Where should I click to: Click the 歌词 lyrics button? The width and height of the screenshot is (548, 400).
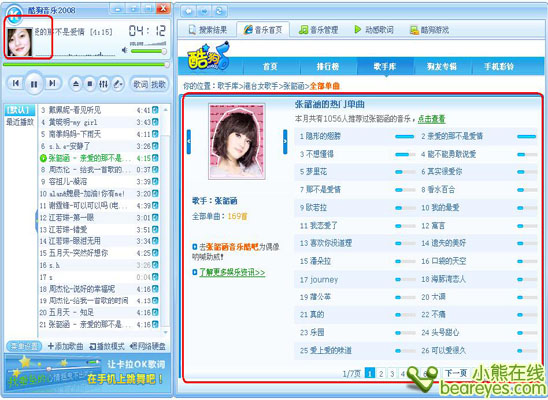140,84
